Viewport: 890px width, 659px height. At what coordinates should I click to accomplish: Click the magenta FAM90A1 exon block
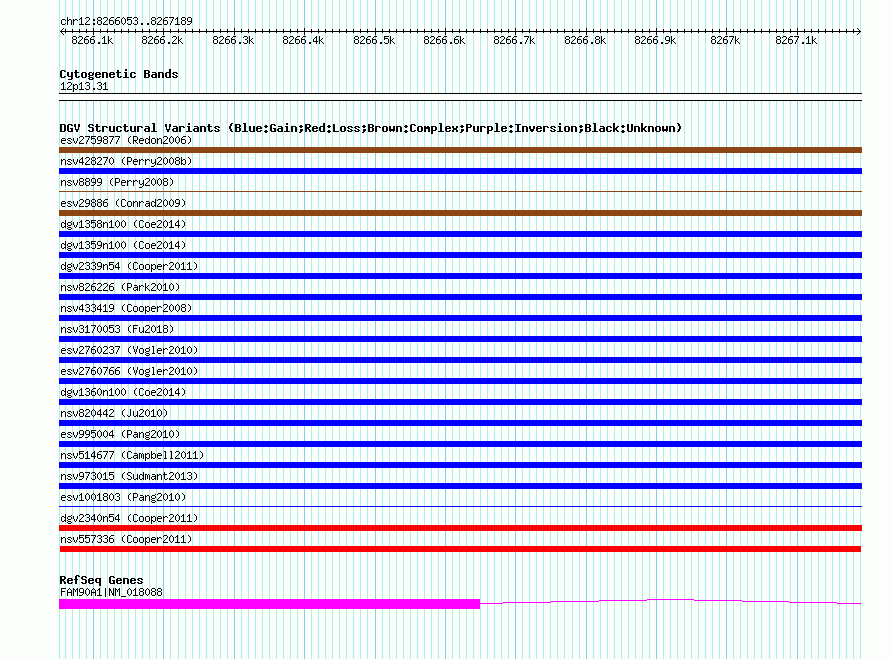[270, 604]
